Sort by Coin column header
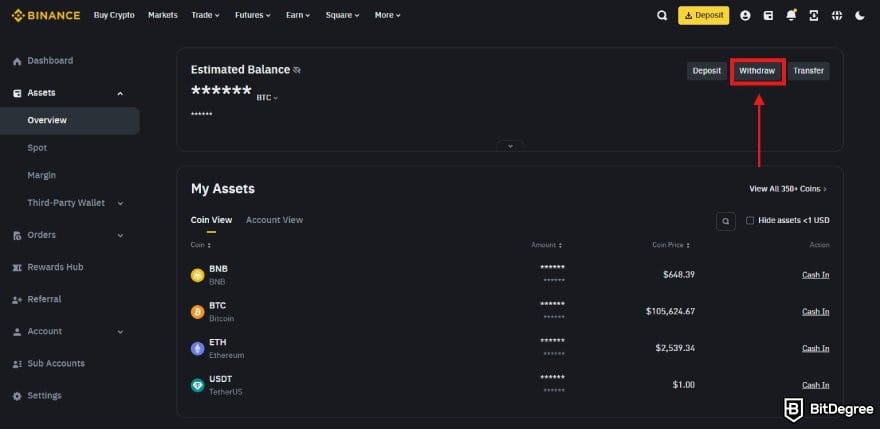880x429 pixels. coord(201,245)
